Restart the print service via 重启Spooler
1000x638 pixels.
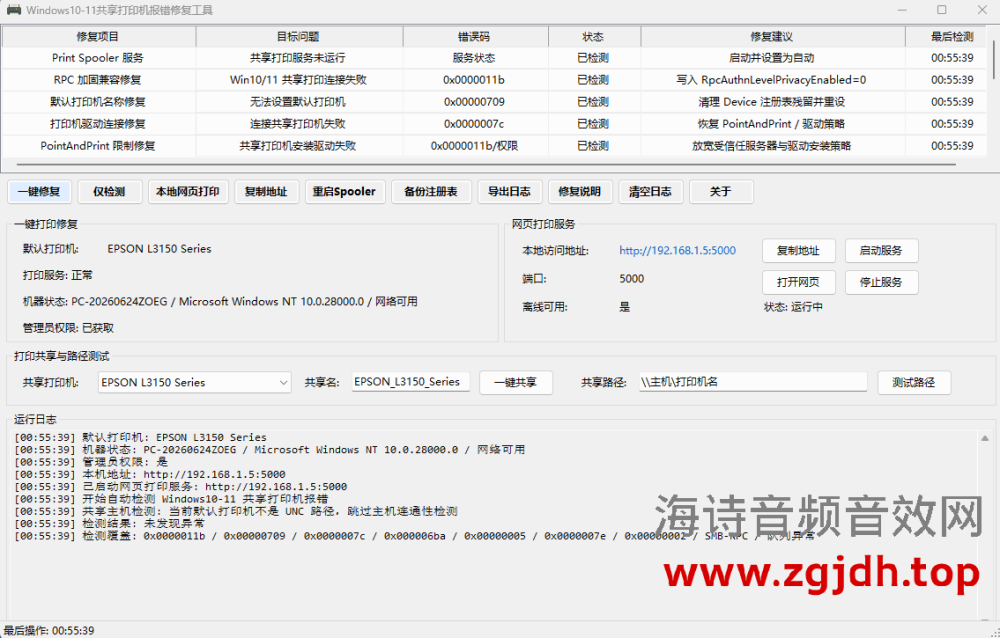[x=344, y=191]
